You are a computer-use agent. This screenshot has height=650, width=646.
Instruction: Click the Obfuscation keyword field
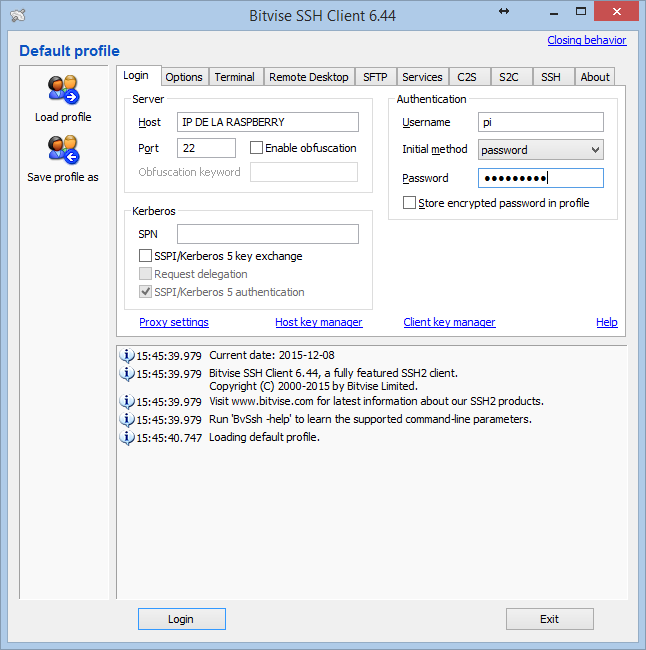click(304, 172)
